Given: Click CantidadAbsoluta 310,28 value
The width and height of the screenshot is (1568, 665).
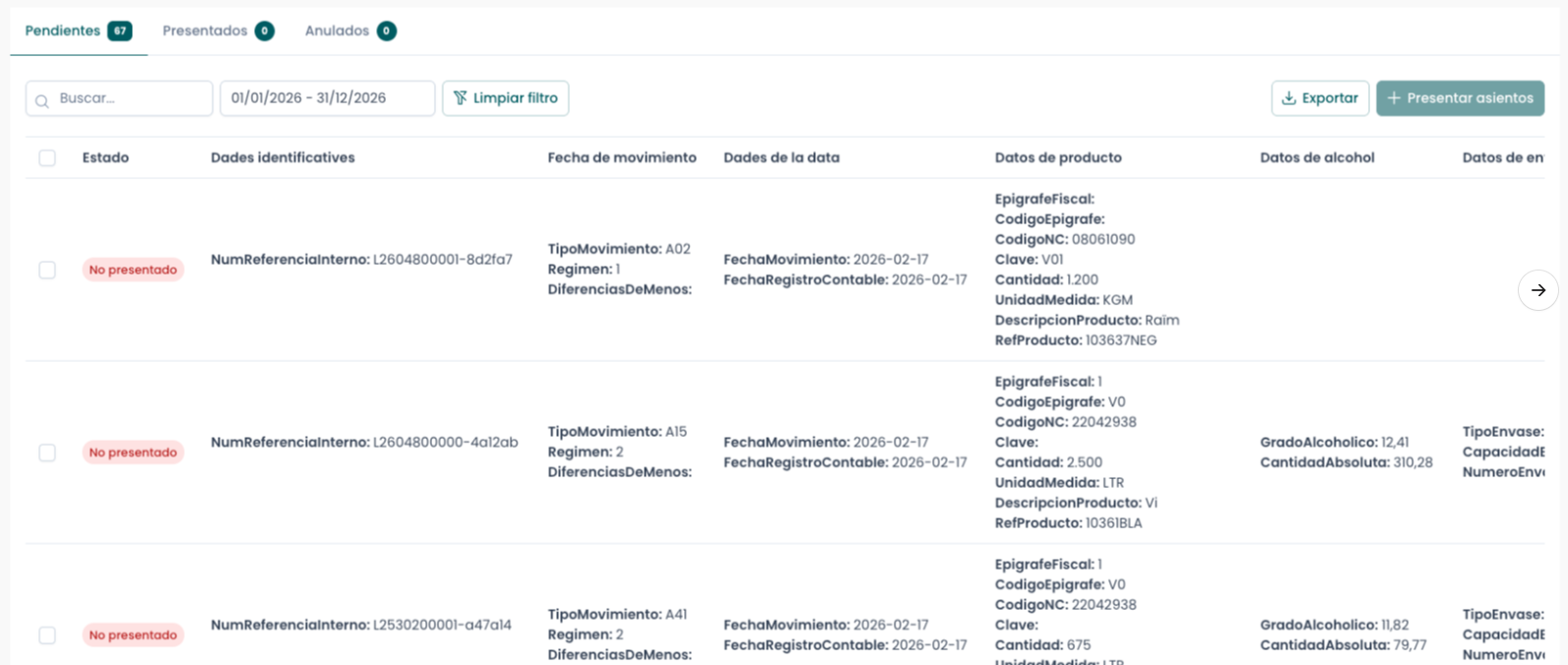Looking at the screenshot, I should (1413, 462).
